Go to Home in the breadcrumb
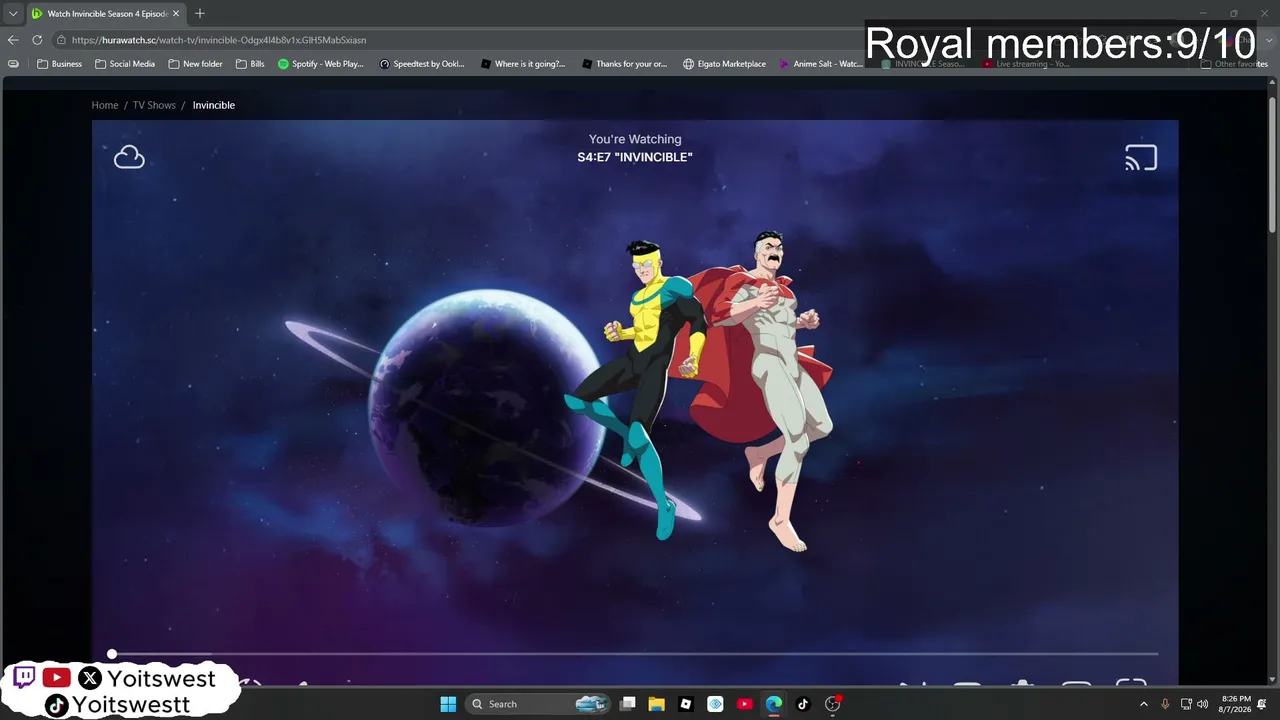The height and width of the screenshot is (720, 1280). click(x=105, y=105)
